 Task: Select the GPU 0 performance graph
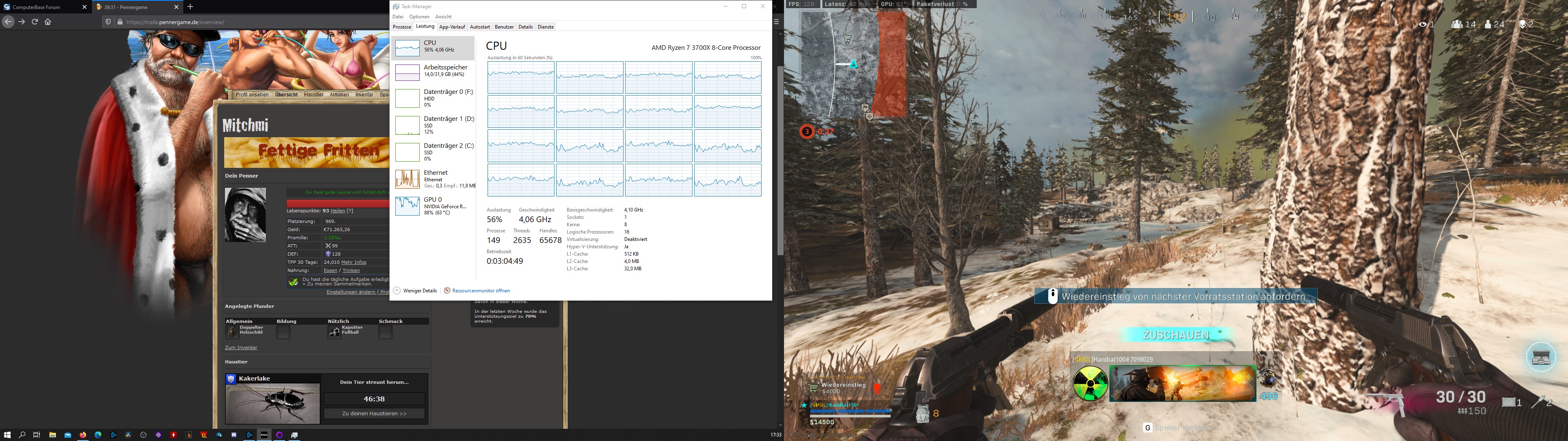[407, 206]
